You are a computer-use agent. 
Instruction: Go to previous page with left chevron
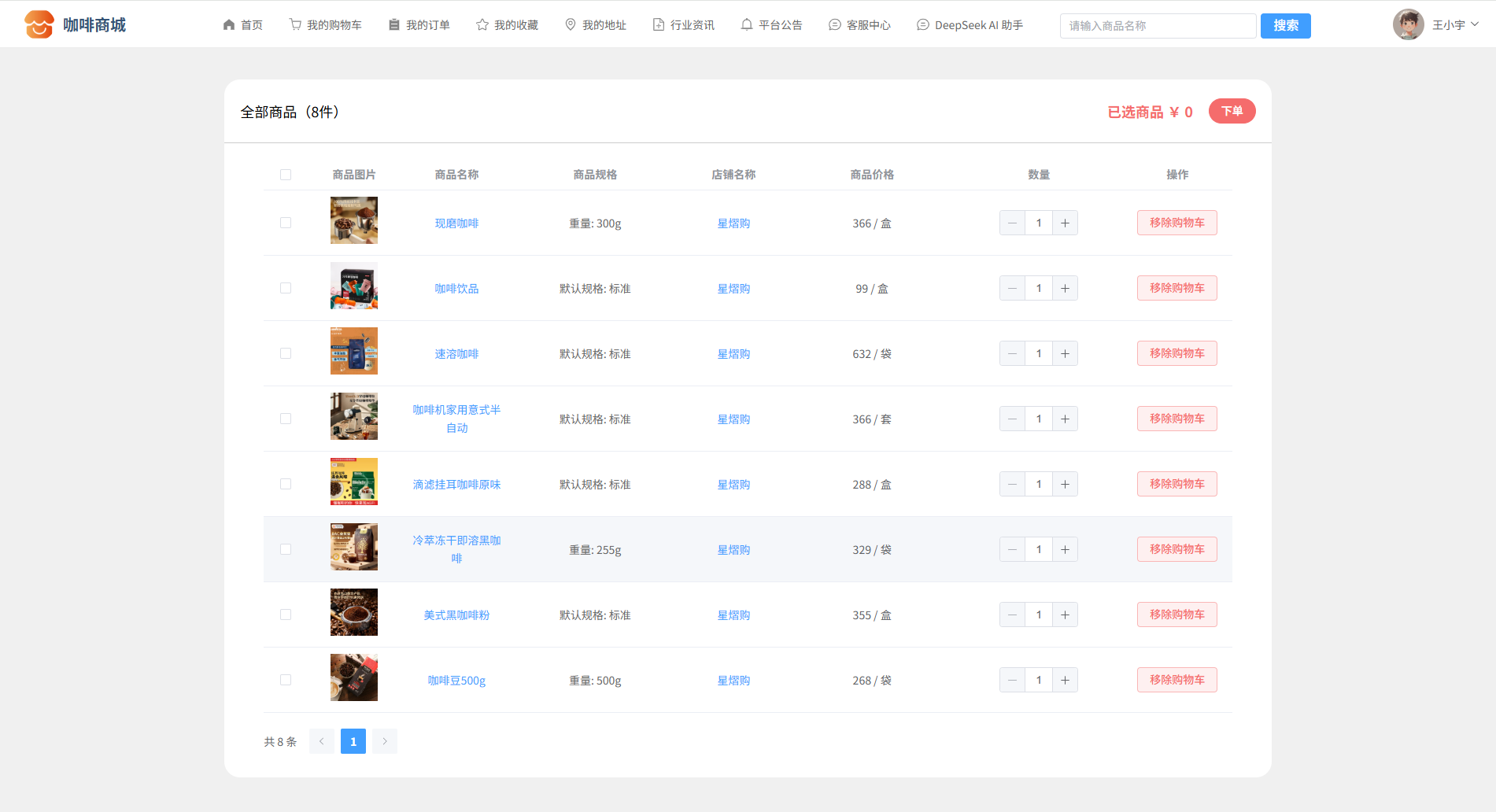click(322, 741)
